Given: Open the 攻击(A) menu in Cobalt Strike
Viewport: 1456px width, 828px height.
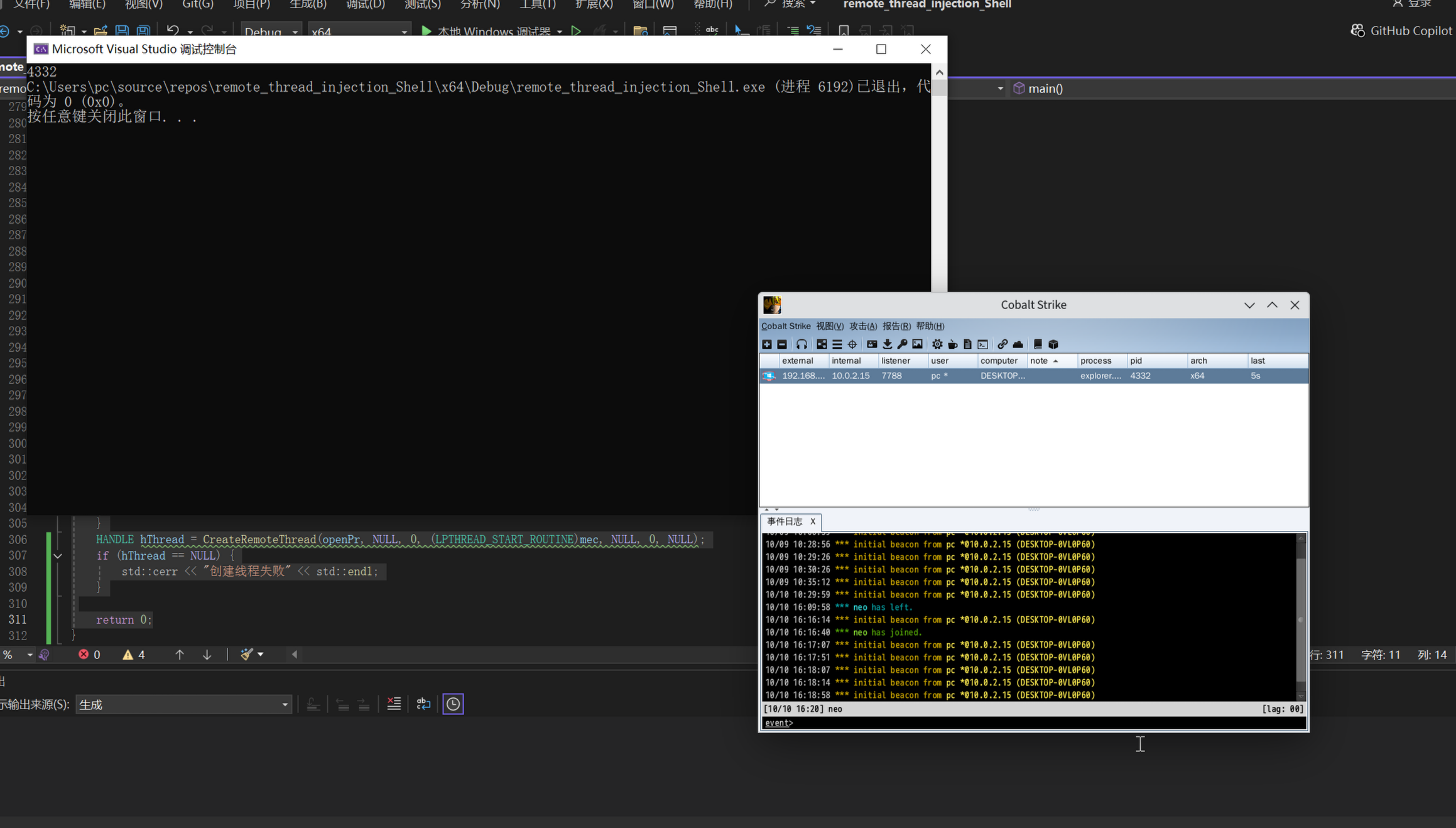Looking at the screenshot, I should click(x=863, y=326).
